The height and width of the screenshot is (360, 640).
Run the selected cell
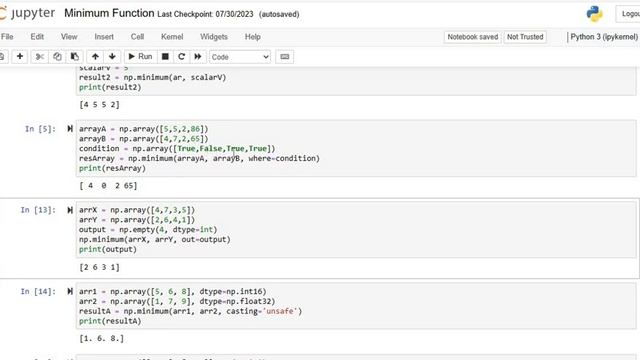click(x=140, y=57)
